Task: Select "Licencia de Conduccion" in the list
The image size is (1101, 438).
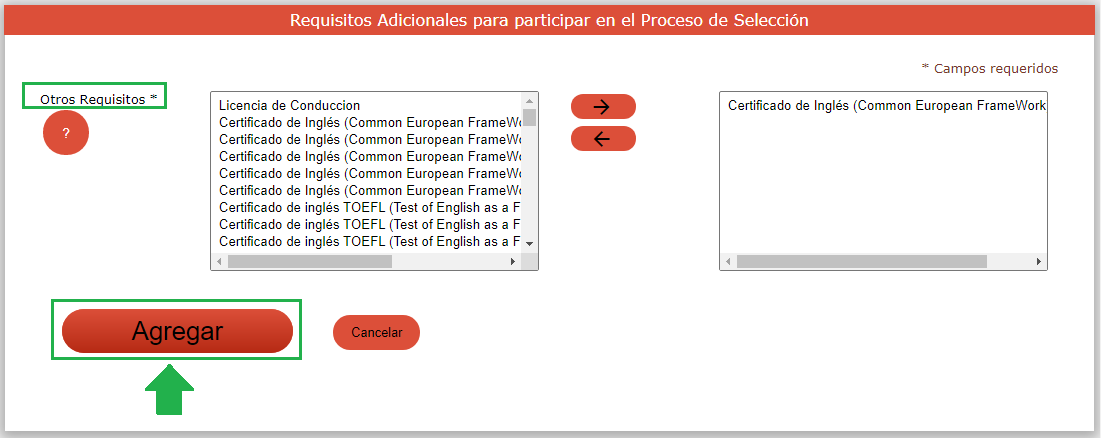Action: click(x=289, y=105)
